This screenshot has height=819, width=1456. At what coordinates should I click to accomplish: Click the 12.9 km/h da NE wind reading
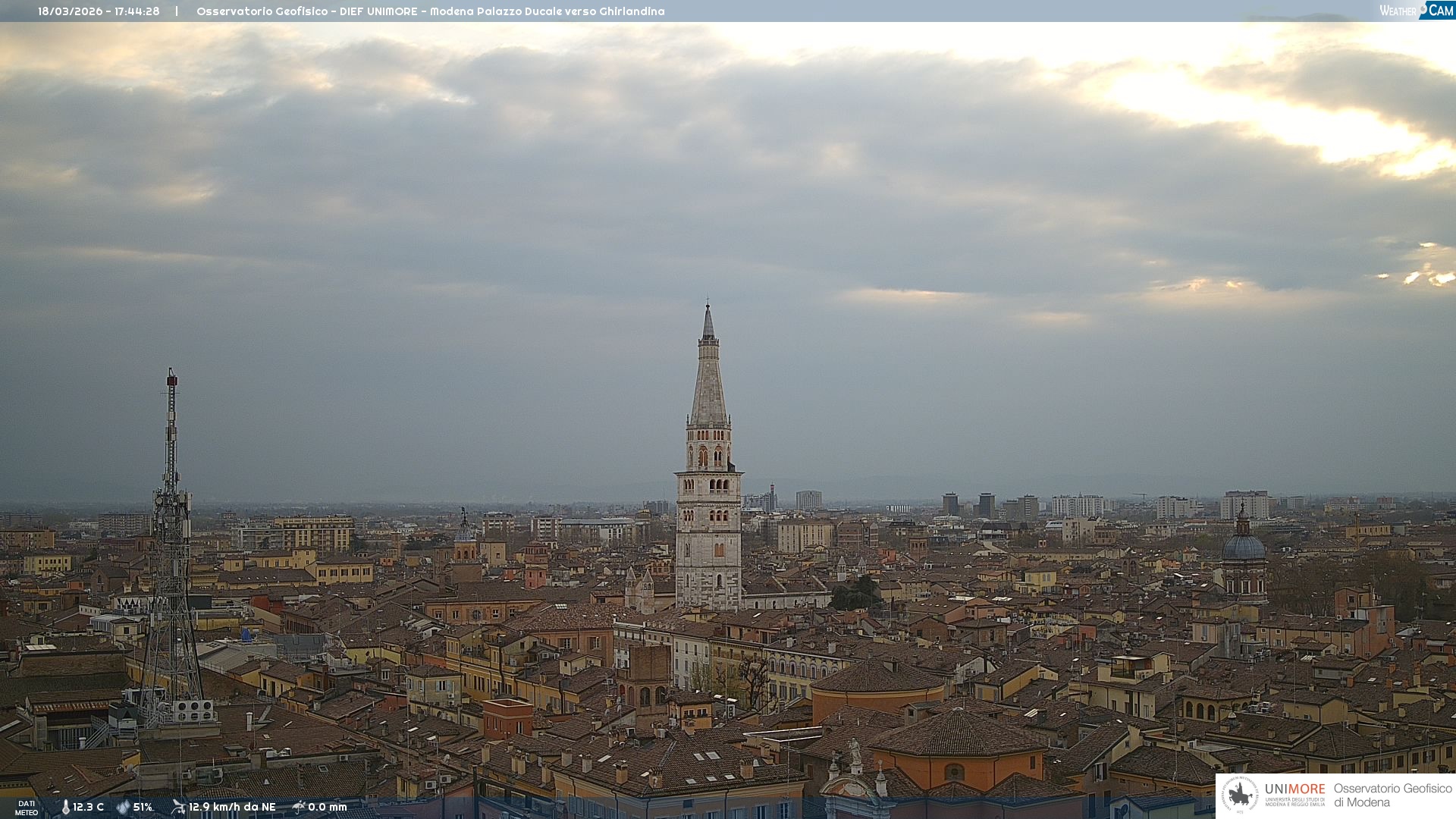[x=232, y=808]
